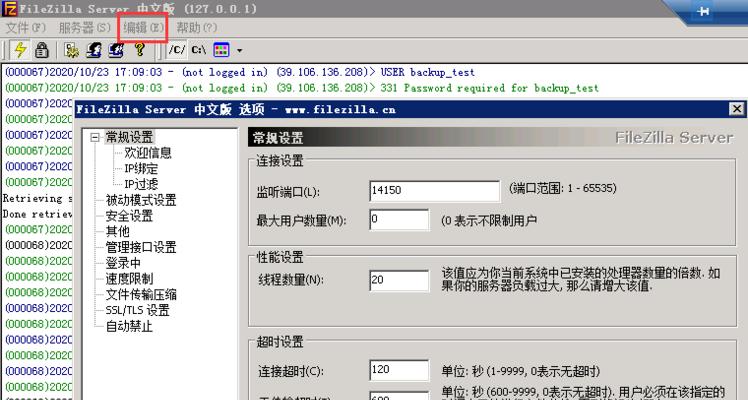Select the C:\ path display icon
This screenshot has height=400, width=748.
click(x=199, y=50)
